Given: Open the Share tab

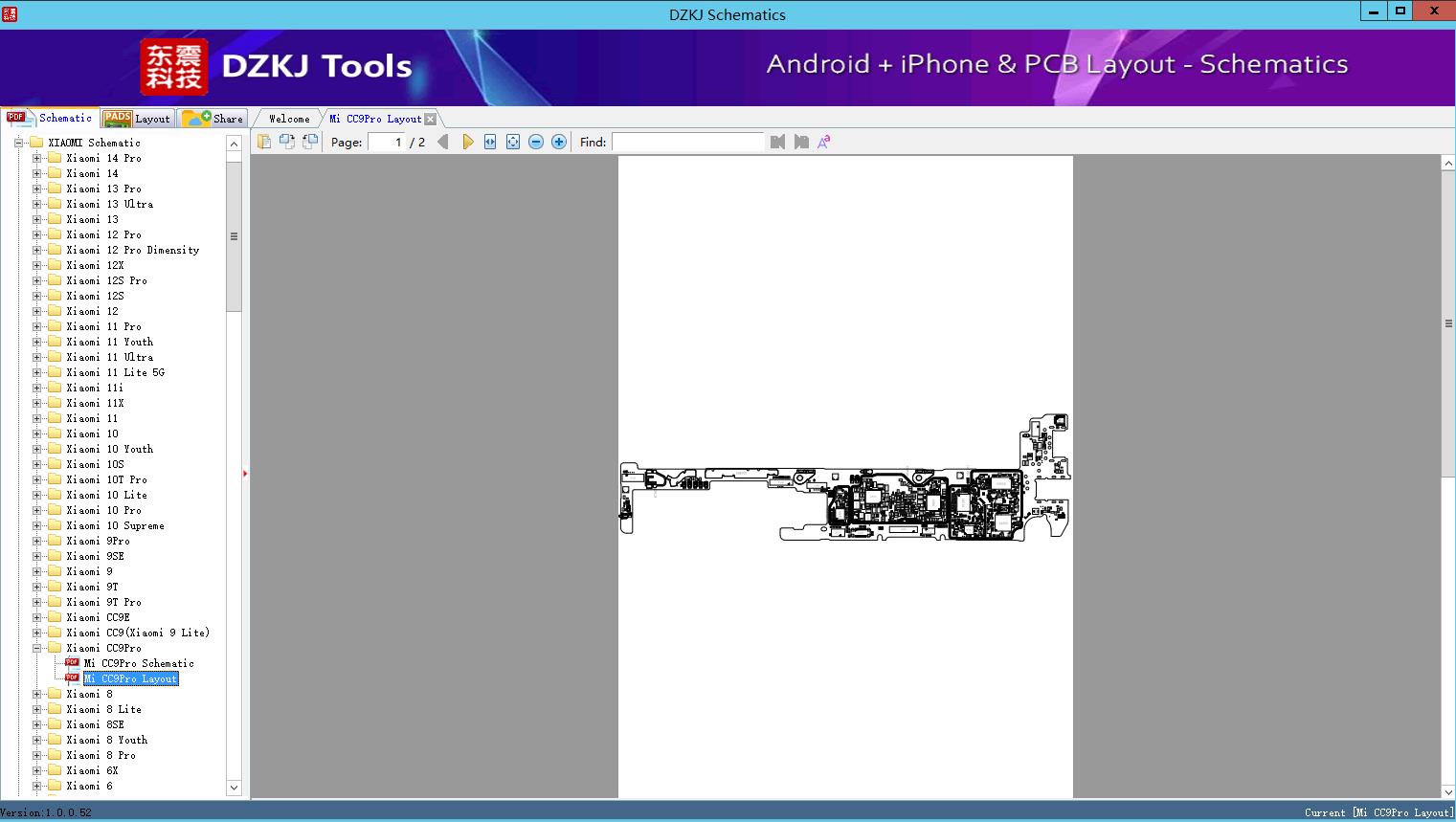Looking at the screenshot, I should point(213,119).
